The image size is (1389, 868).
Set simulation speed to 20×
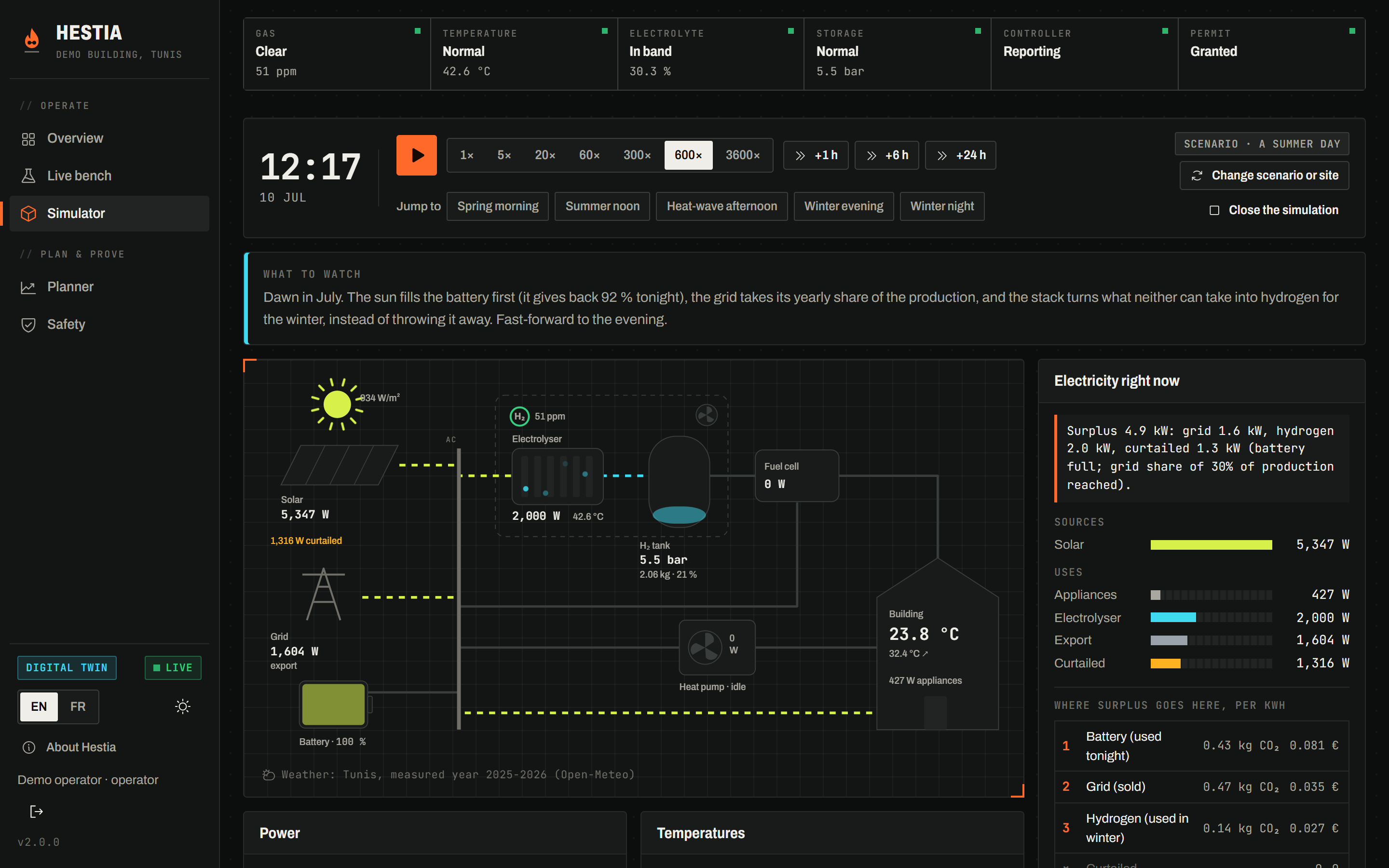tap(545, 155)
